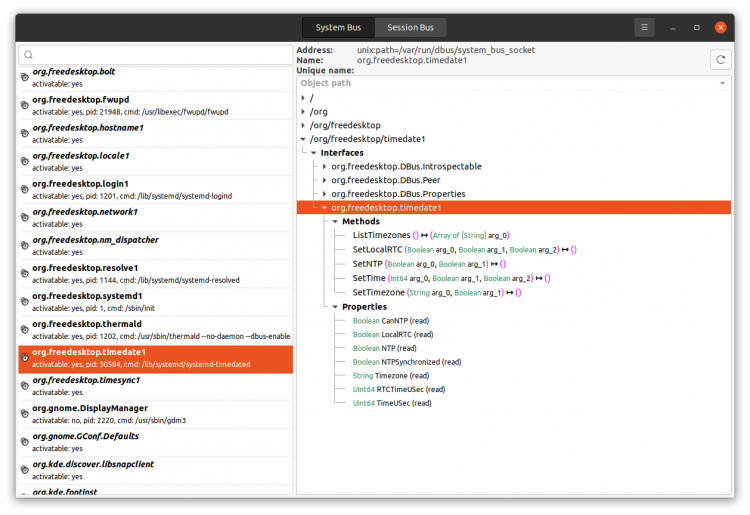Click the gear icon beside org.freedesktop.login1

(25, 189)
